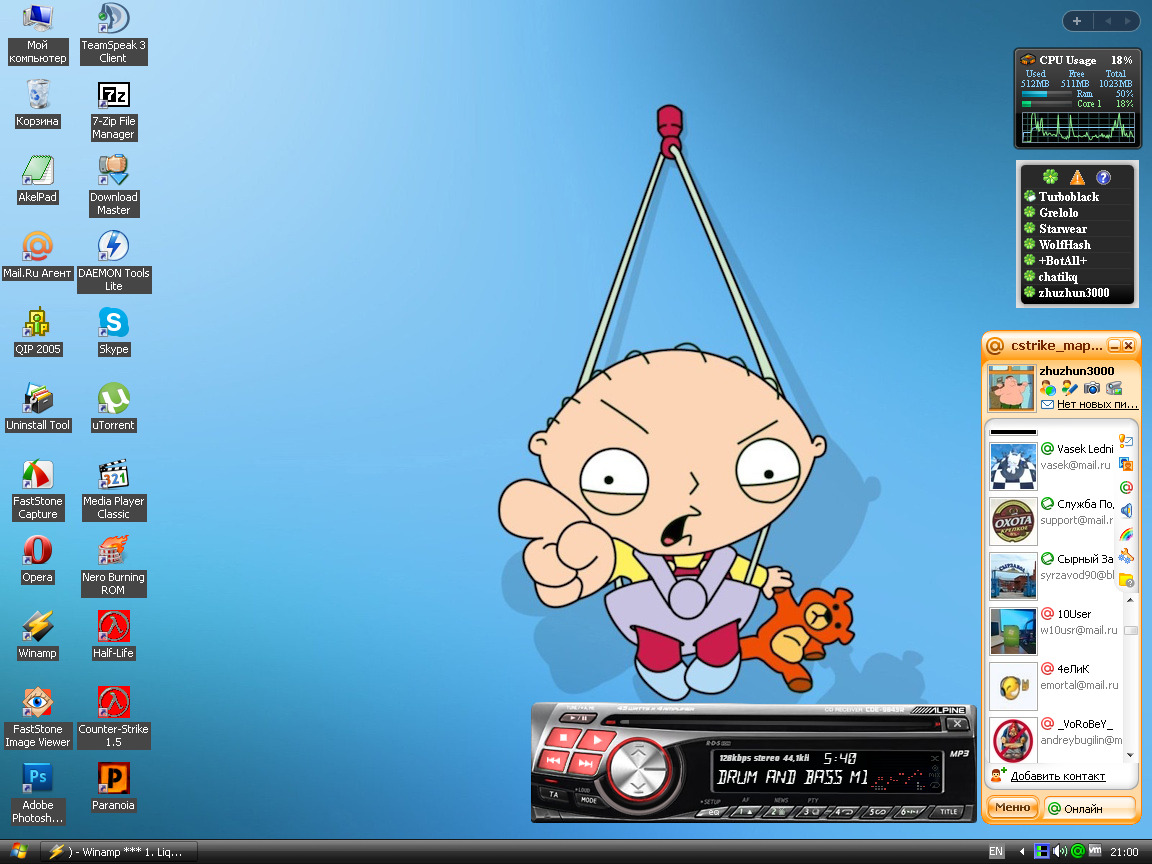Select contact 4еЛиК in Agent list

click(1053, 685)
